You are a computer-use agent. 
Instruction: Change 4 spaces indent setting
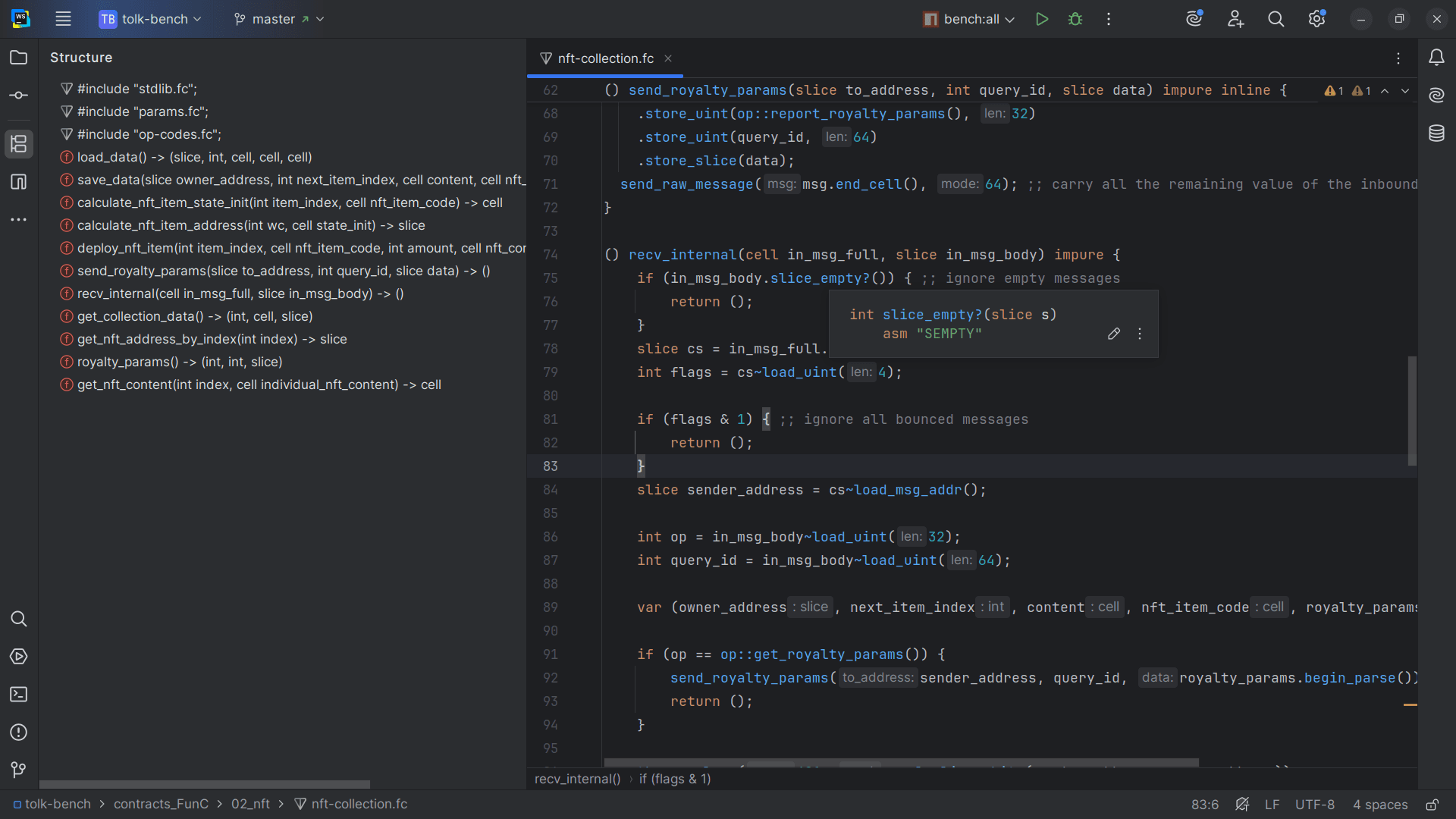pyautogui.click(x=1380, y=805)
